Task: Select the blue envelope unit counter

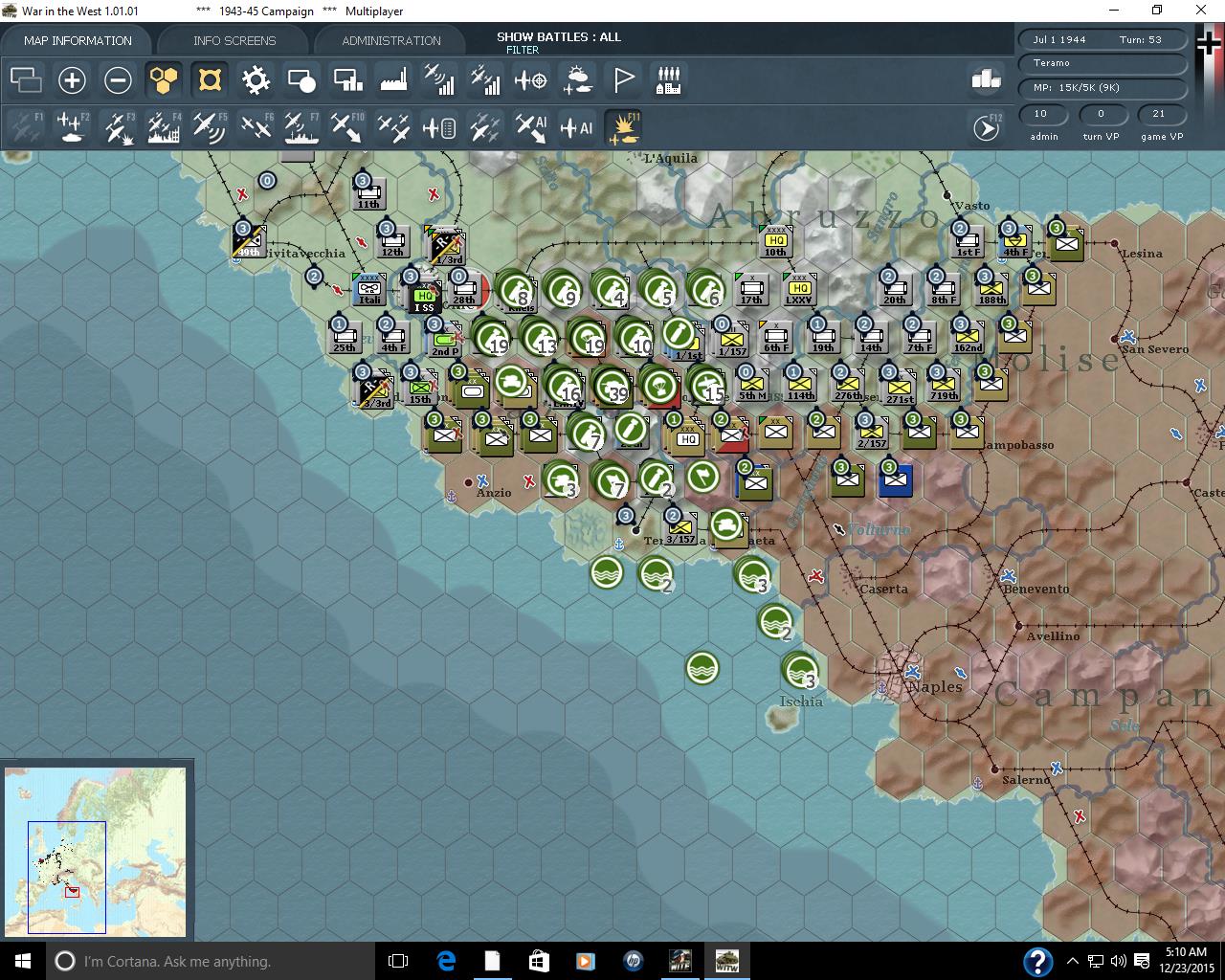Action: (x=896, y=480)
